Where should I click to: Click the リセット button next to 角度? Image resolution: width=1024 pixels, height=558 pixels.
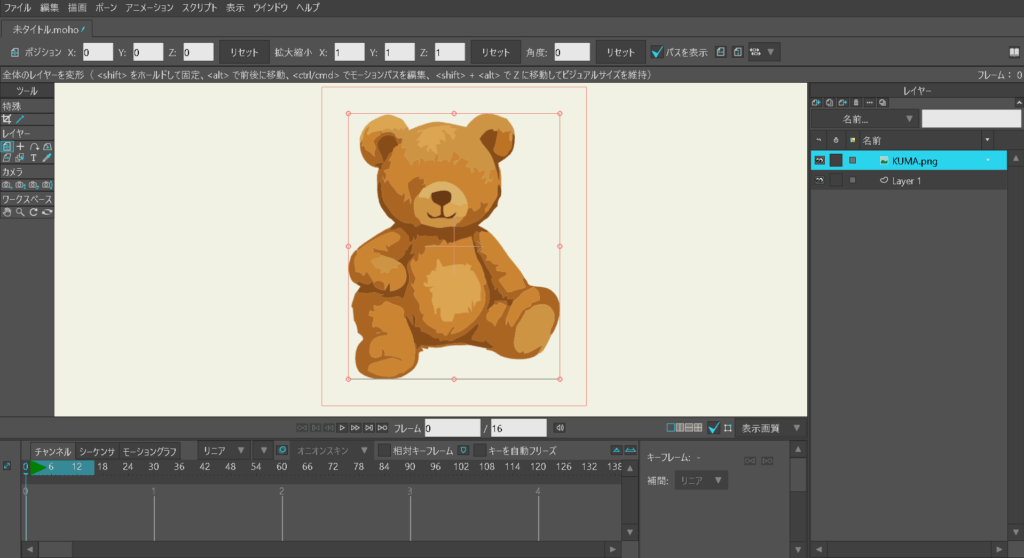tap(620, 52)
